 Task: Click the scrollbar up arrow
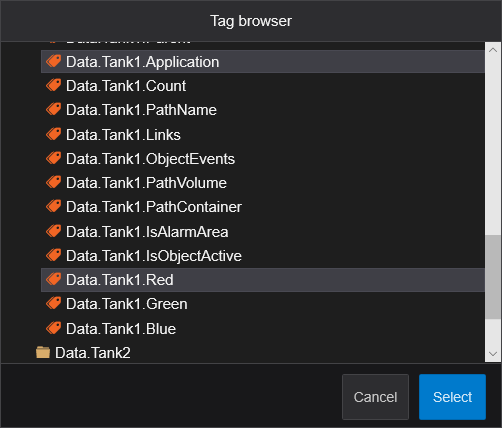493,50
